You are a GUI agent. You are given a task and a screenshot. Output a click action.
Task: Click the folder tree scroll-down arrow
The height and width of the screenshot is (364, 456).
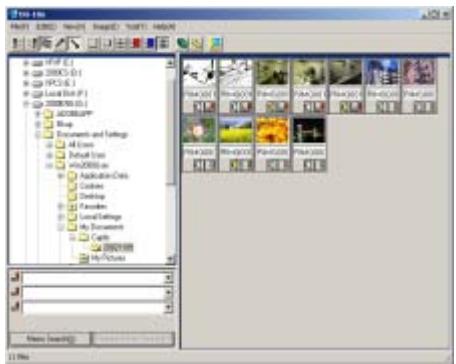[x=170, y=259]
